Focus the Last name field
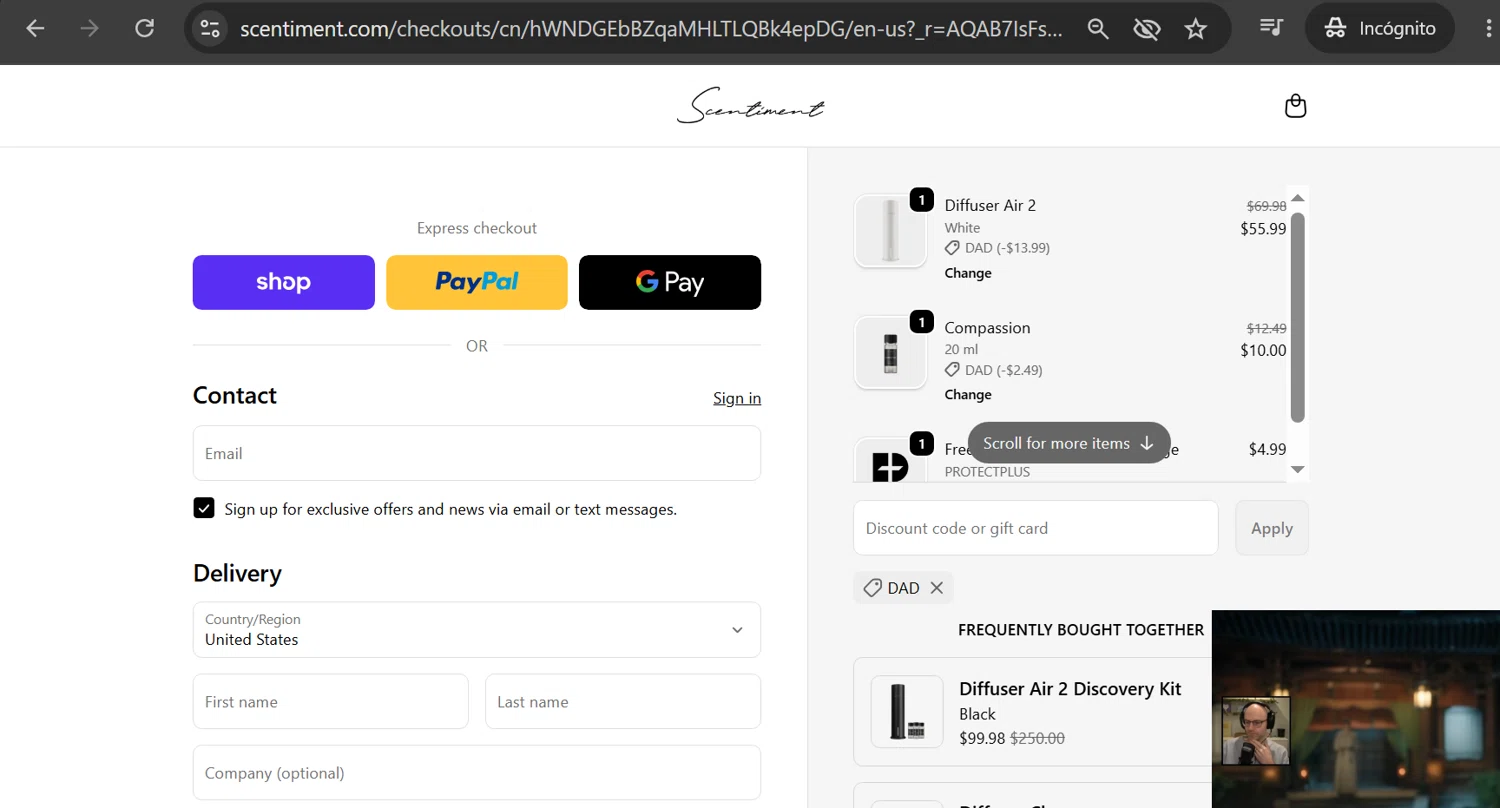The height and width of the screenshot is (808, 1500). (623, 702)
